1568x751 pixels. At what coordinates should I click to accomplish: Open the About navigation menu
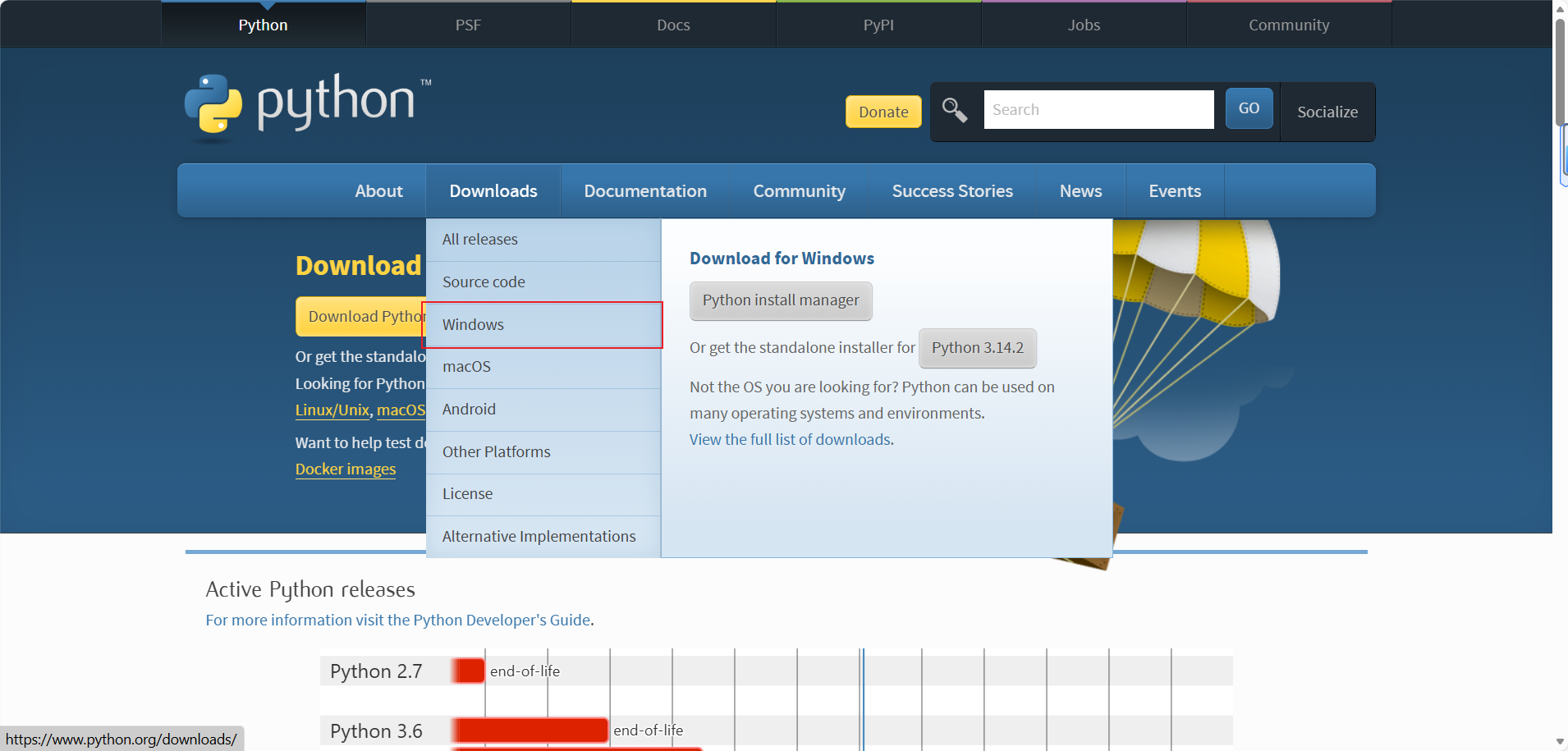coord(378,190)
